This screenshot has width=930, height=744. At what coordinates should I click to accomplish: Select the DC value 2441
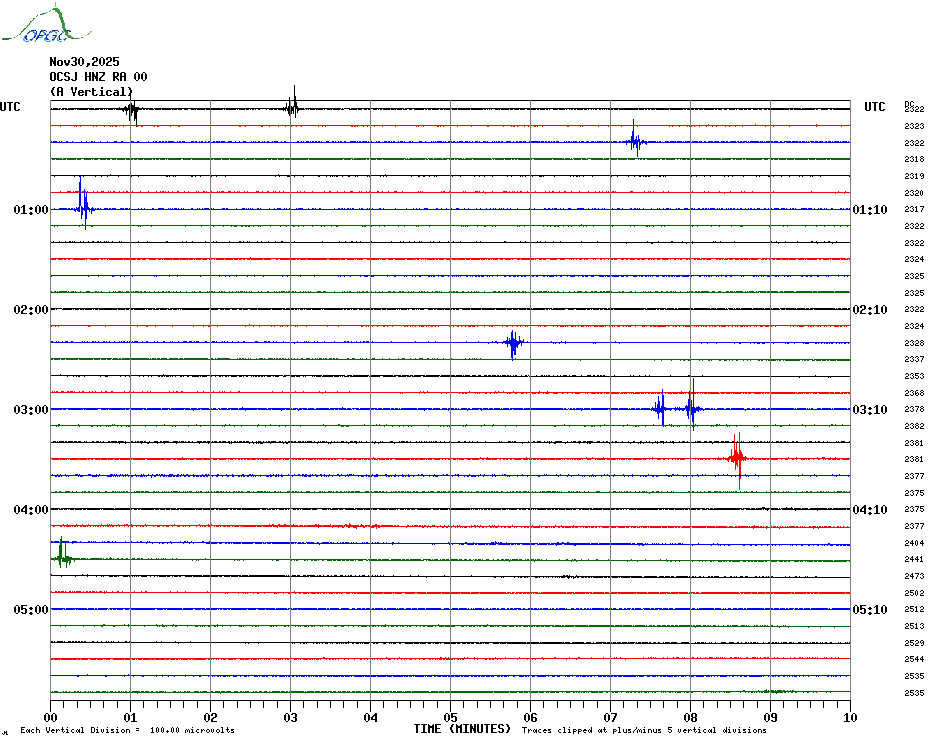point(913,560)
